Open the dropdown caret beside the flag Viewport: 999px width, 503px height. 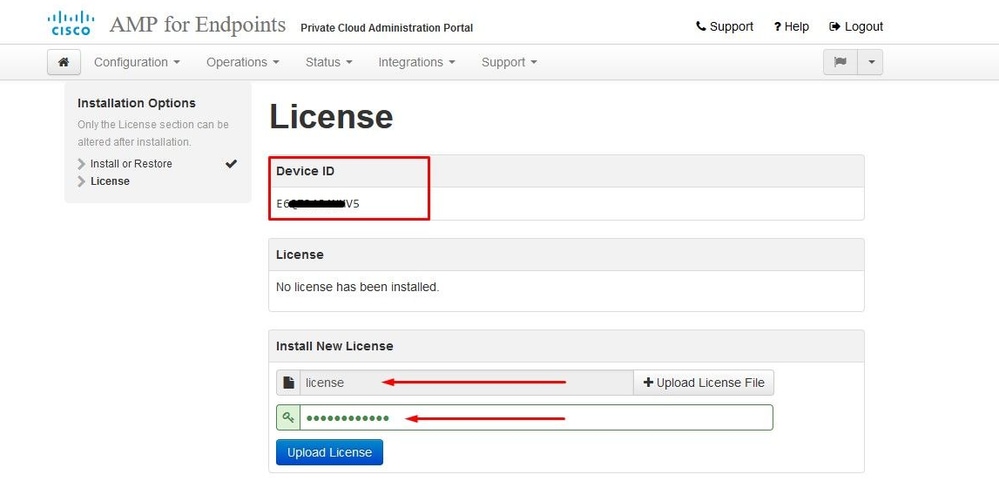coord(870,62)
